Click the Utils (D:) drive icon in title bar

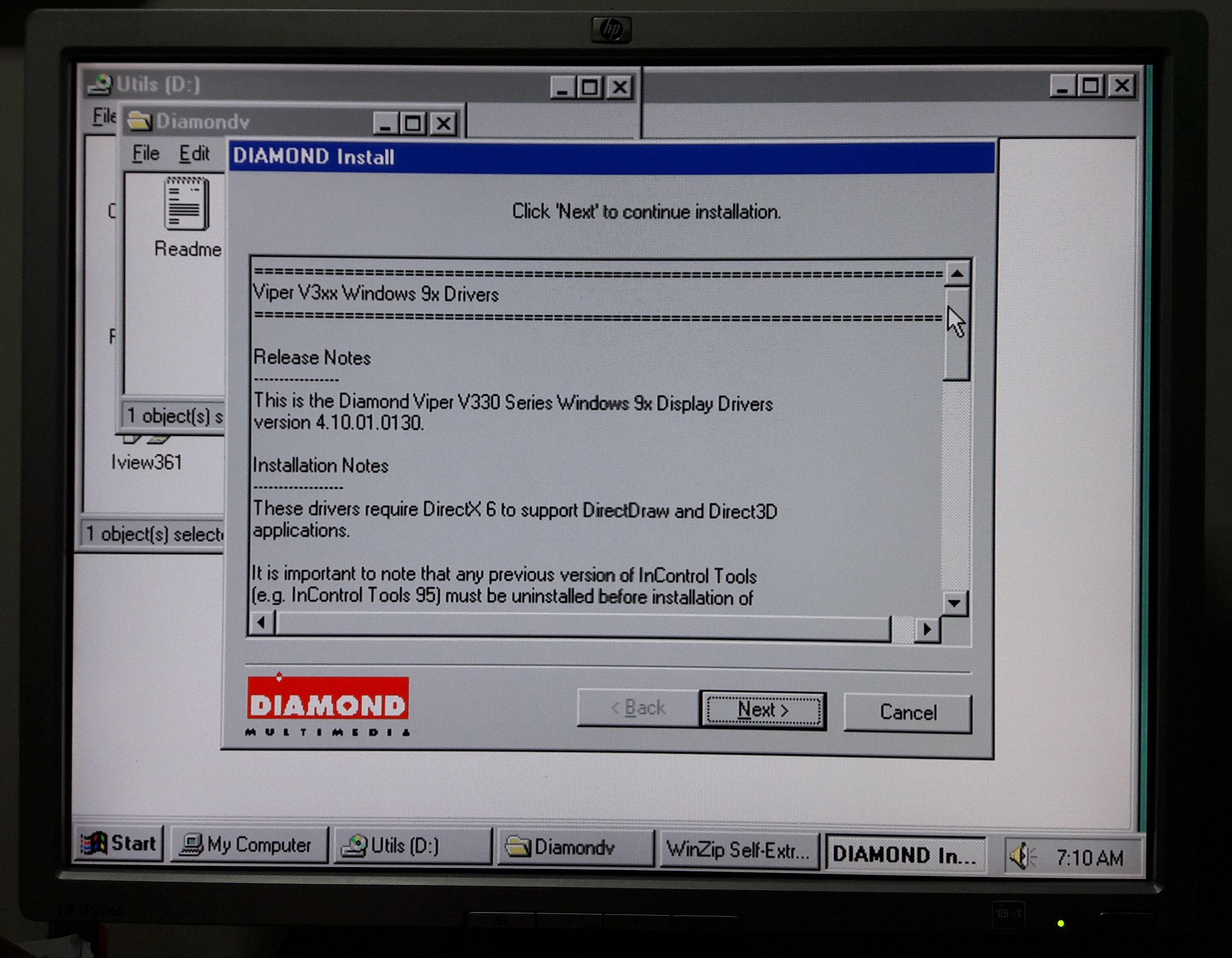coord(100,84)
